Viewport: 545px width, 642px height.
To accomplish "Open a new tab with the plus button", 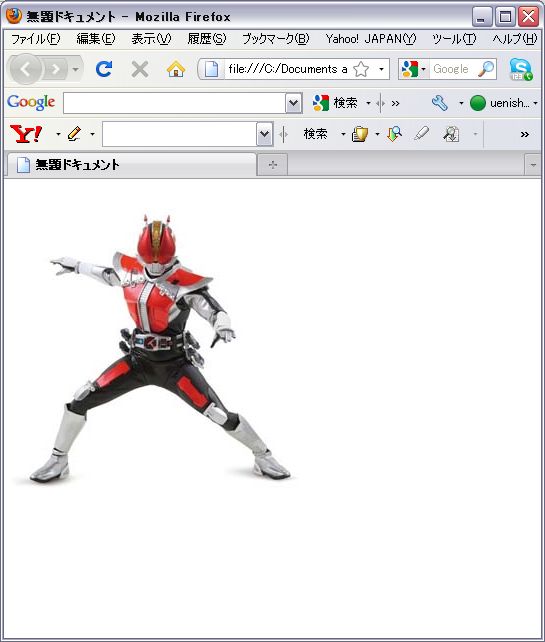I will tap(273, 165).
